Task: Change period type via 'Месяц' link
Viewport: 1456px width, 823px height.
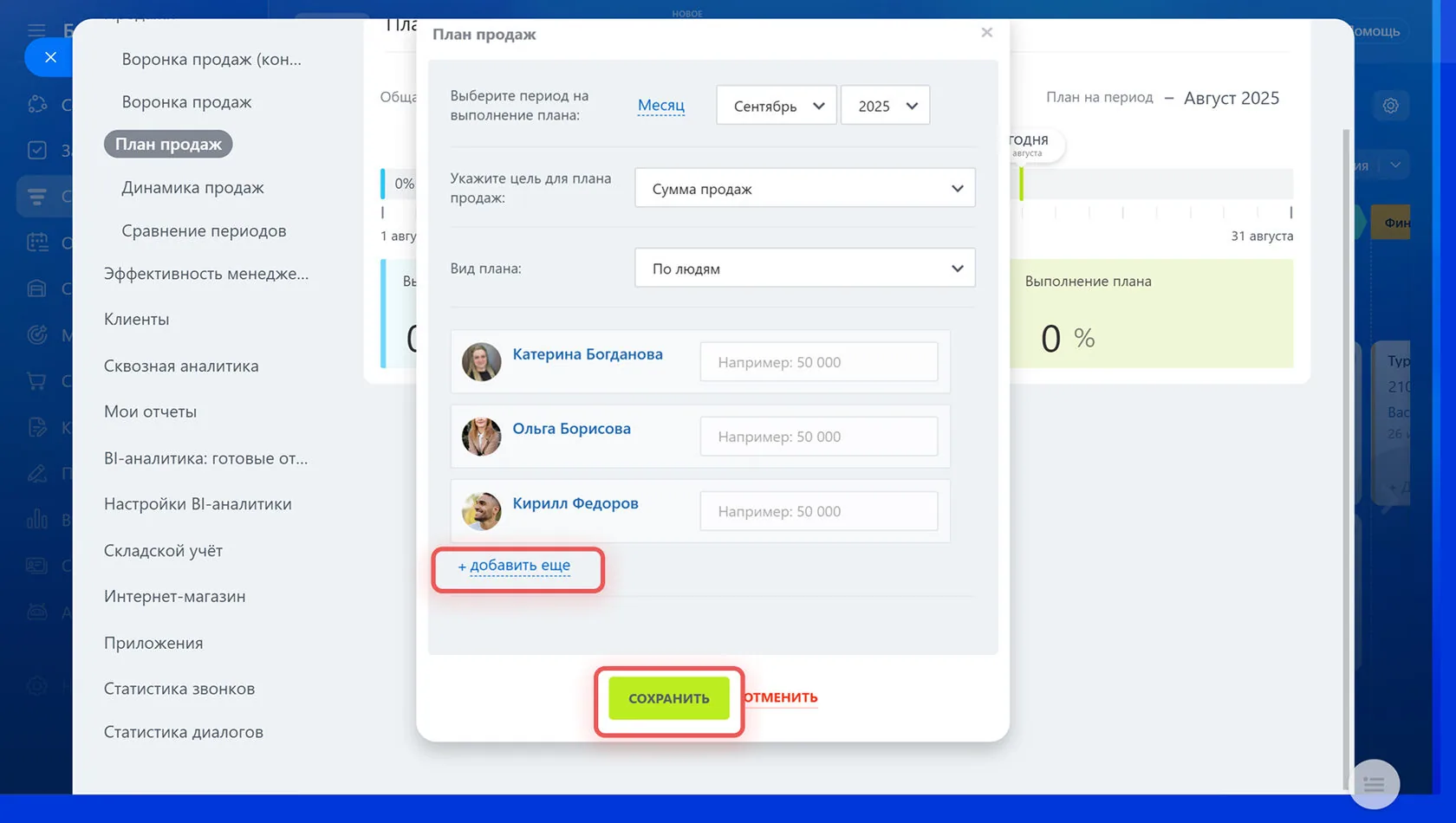Action: coord(661,106)
